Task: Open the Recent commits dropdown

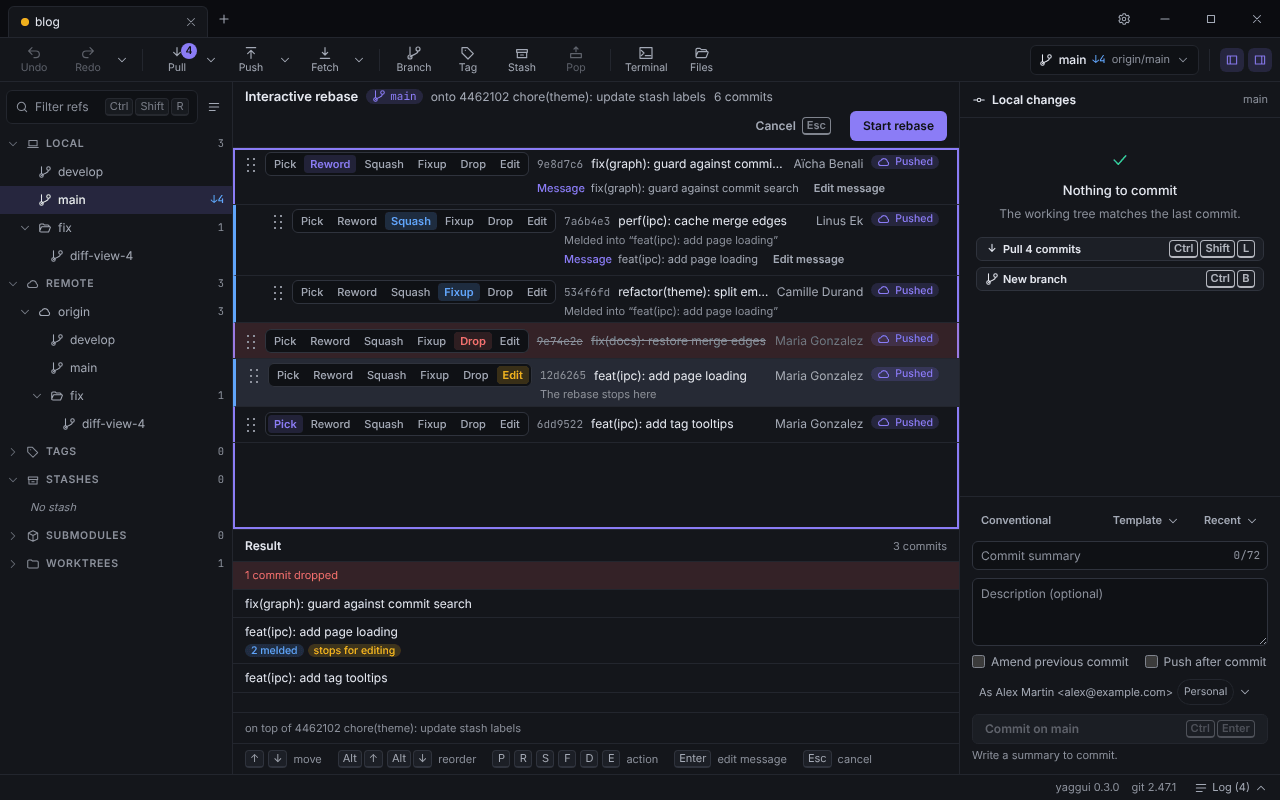Action: pos(1230,521)
